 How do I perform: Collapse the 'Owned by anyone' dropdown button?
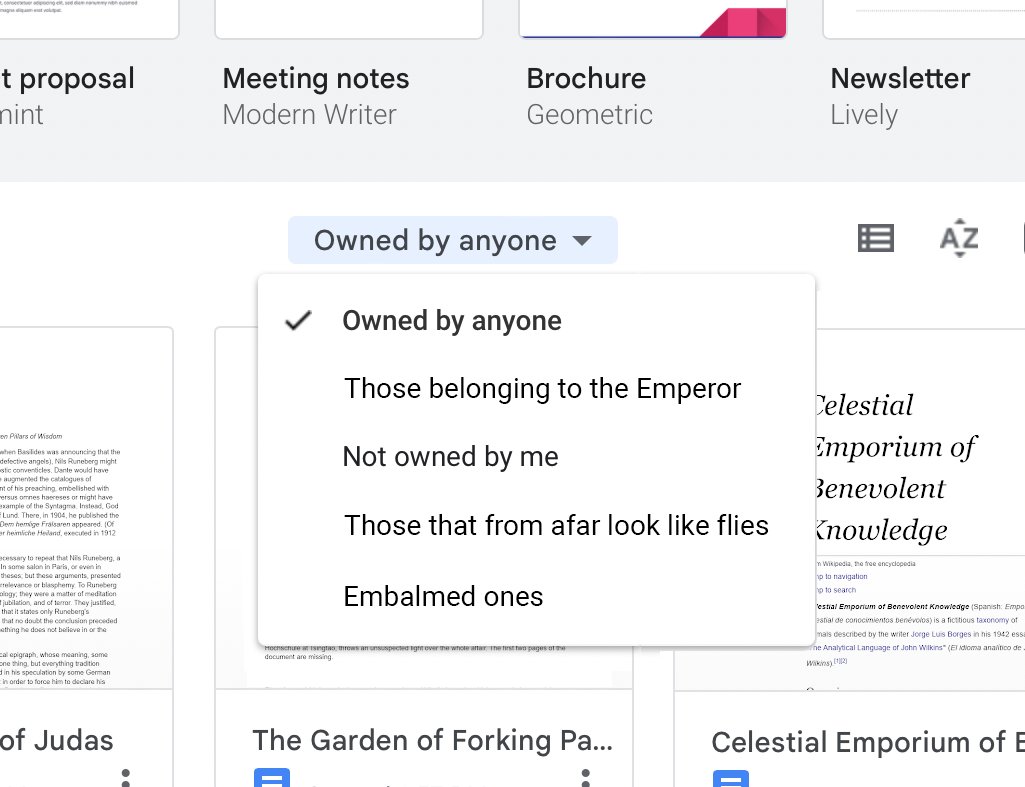pos(452,240)
